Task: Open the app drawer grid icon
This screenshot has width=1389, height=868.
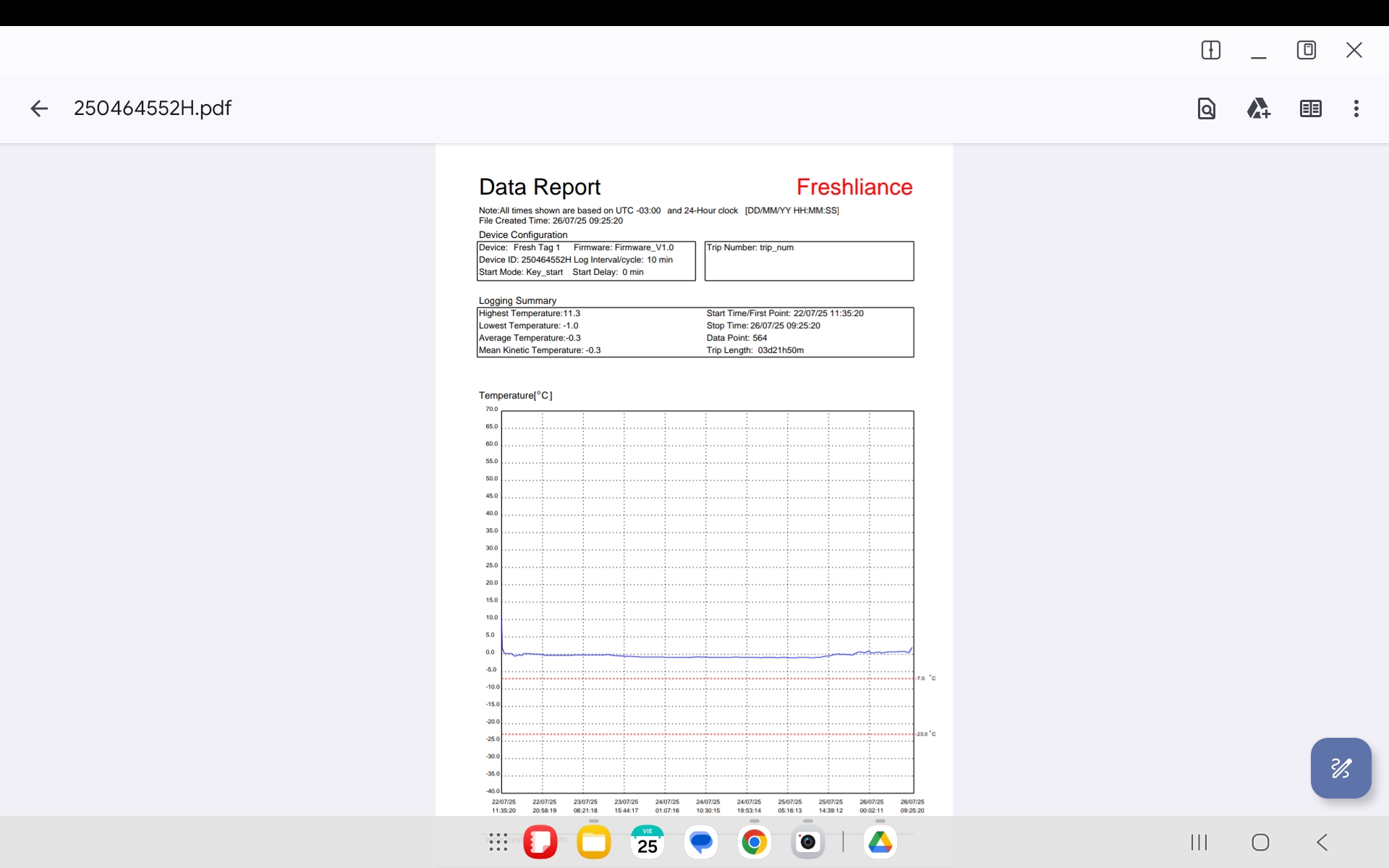Action: point(498,842)
